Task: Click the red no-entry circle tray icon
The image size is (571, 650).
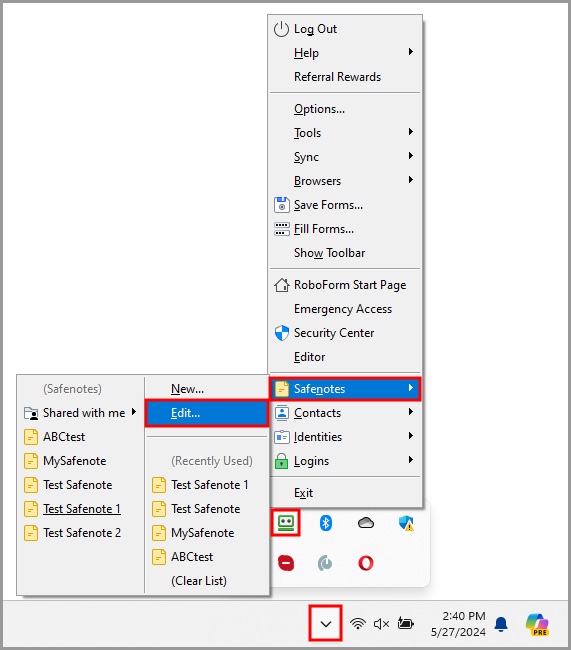Action: tap(286, 563)
